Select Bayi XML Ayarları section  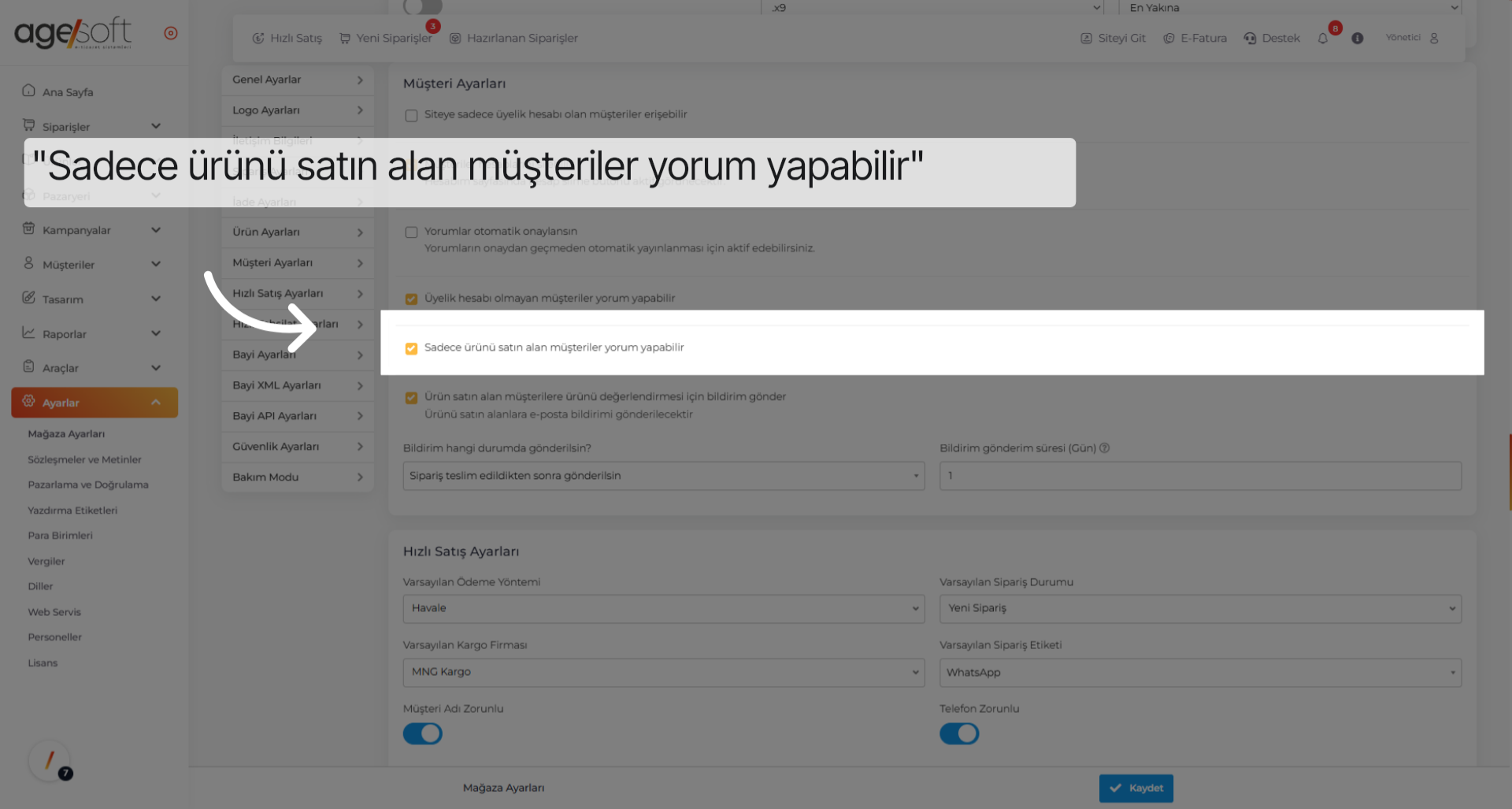click(298, 385)
